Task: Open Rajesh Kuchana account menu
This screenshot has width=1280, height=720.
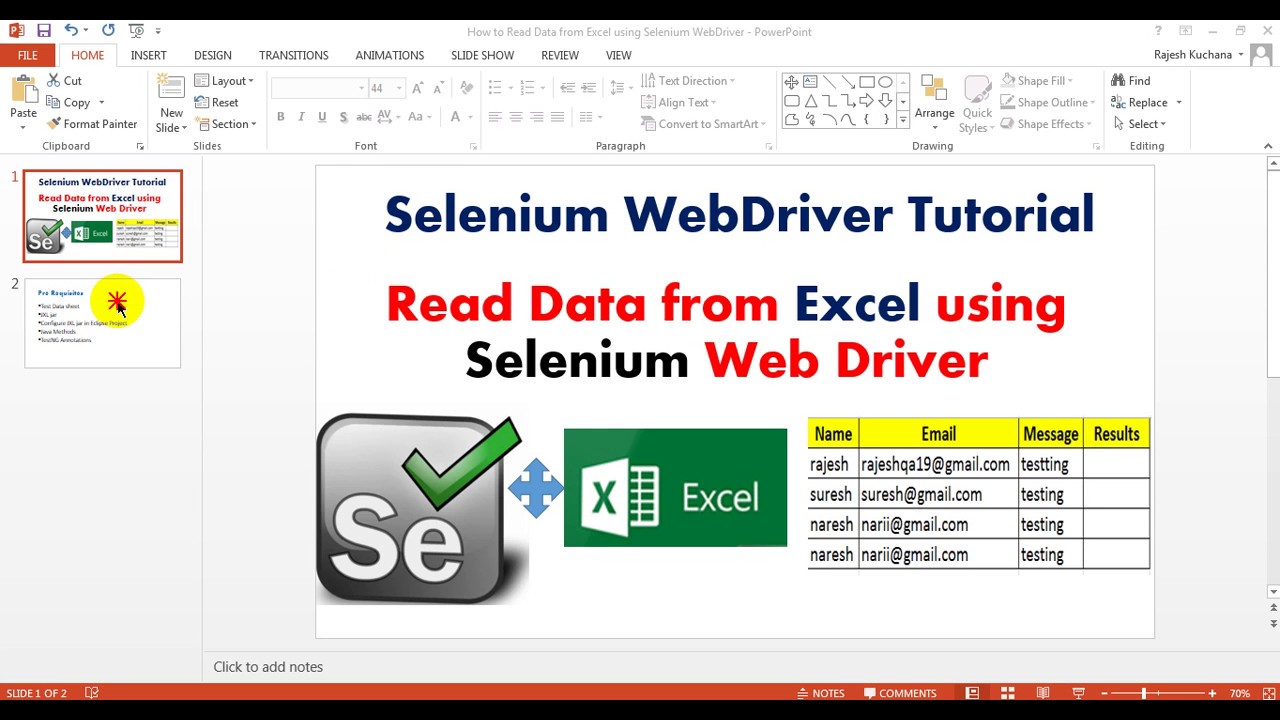Action: 1198,55
